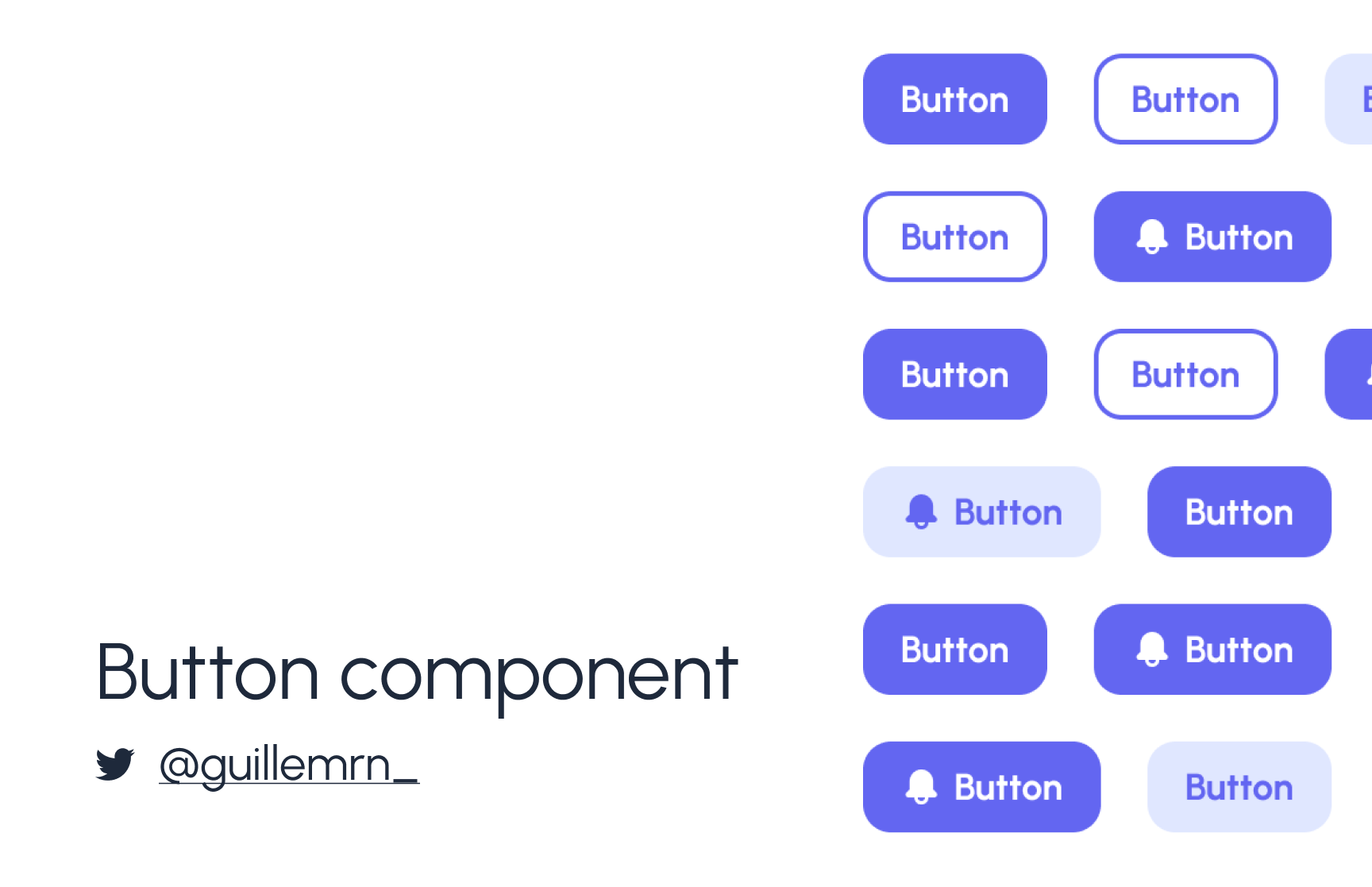This screenshot has width=1372, height=887.
Task: Click Button text beside second-row bell
Action: (x=1239, y=237)
